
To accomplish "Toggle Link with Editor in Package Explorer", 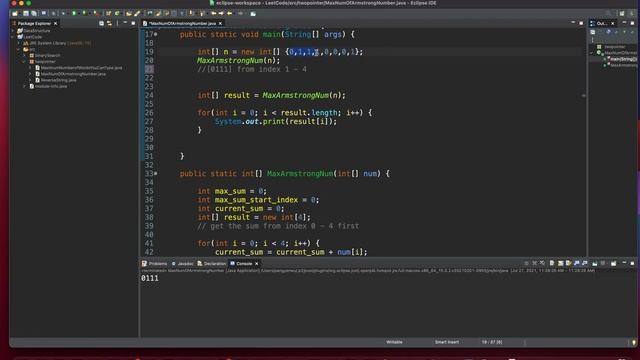I will 109,23.
